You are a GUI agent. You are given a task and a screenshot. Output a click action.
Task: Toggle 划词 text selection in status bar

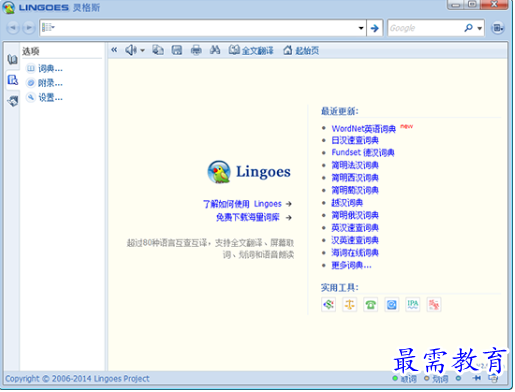pyautogui.click(x=436, y=379)
